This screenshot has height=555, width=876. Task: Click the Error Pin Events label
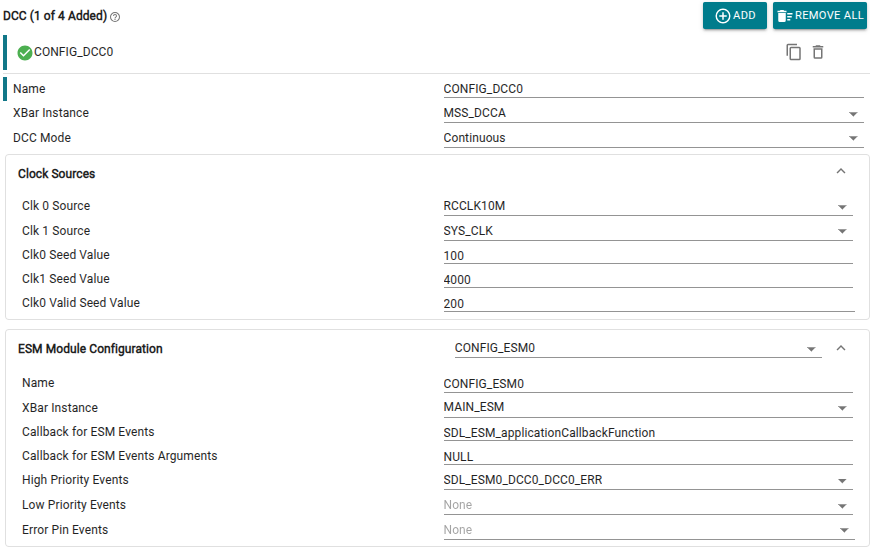65,529
